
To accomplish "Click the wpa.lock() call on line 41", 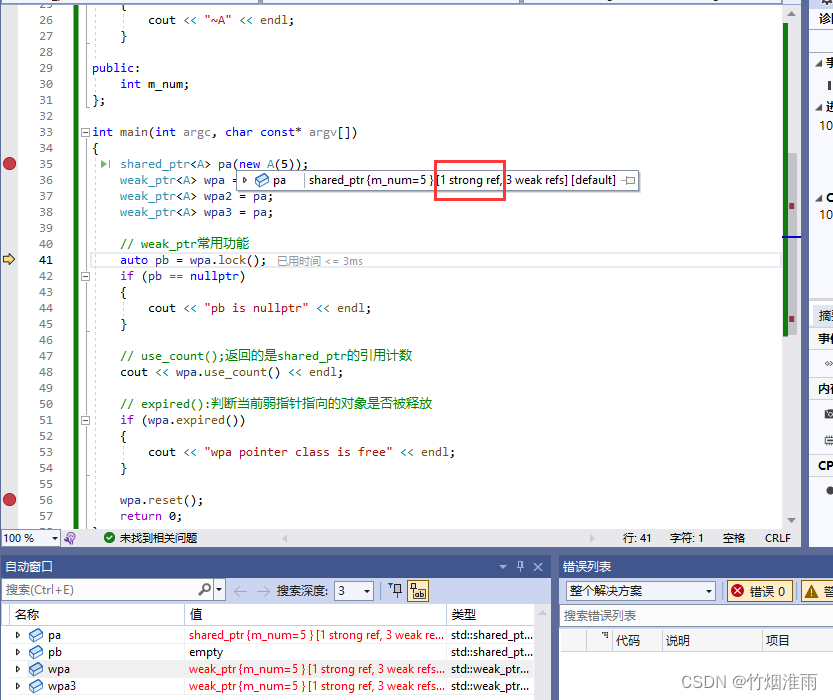I will click(228, 260).
